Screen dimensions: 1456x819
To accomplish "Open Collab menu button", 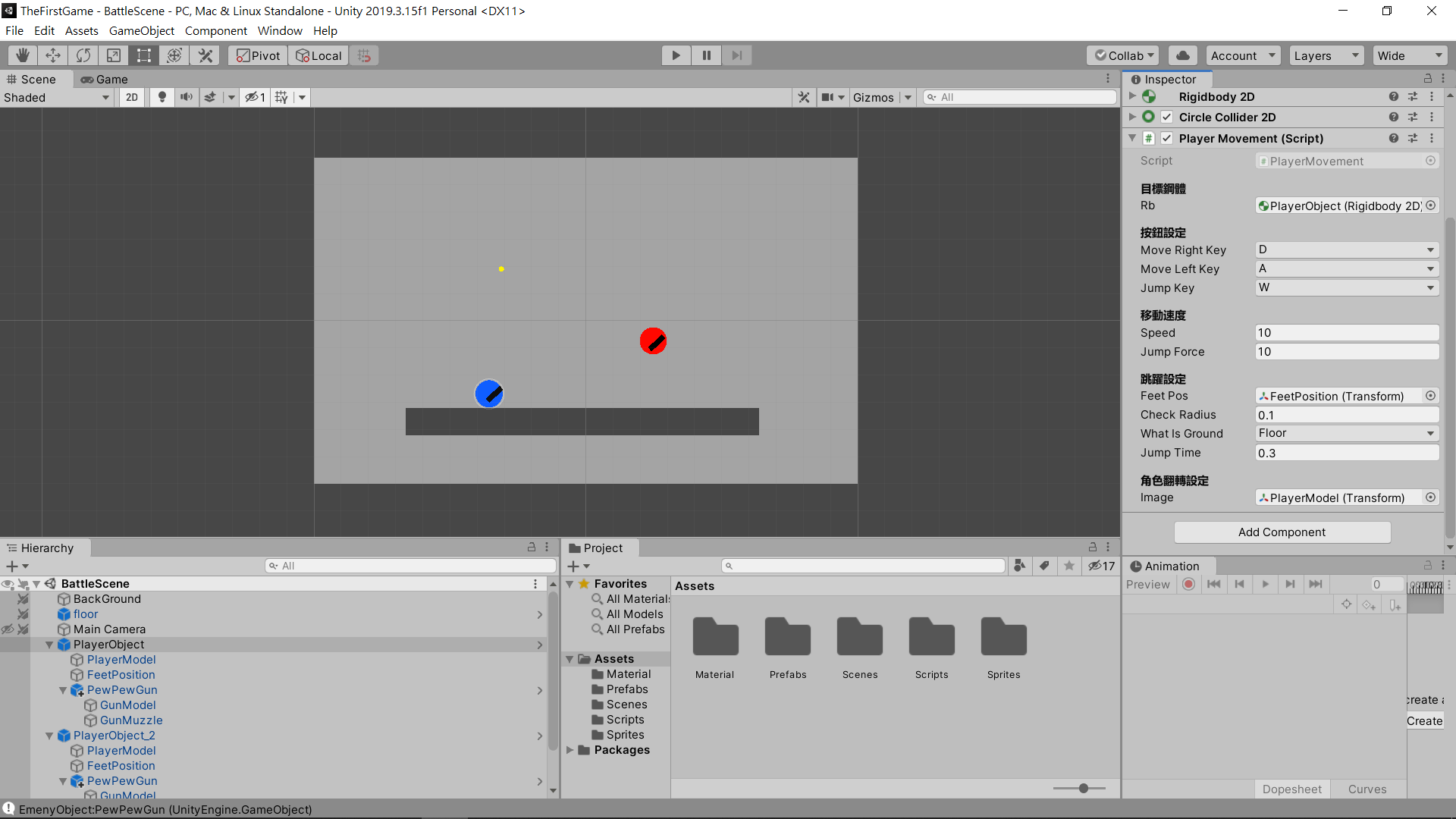I will pos(1125,55).
